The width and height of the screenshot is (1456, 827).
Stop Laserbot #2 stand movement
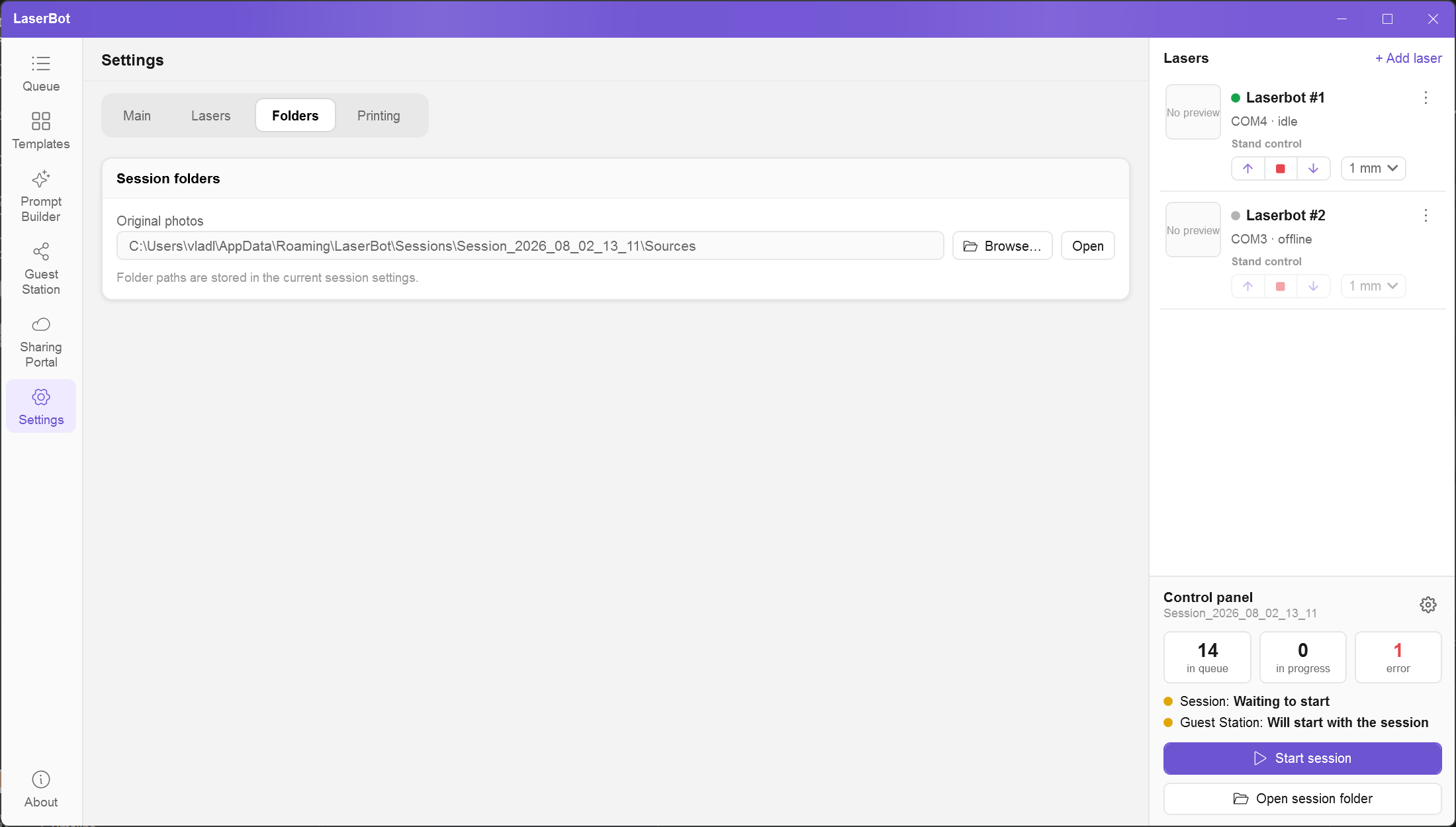point(1281,286)
